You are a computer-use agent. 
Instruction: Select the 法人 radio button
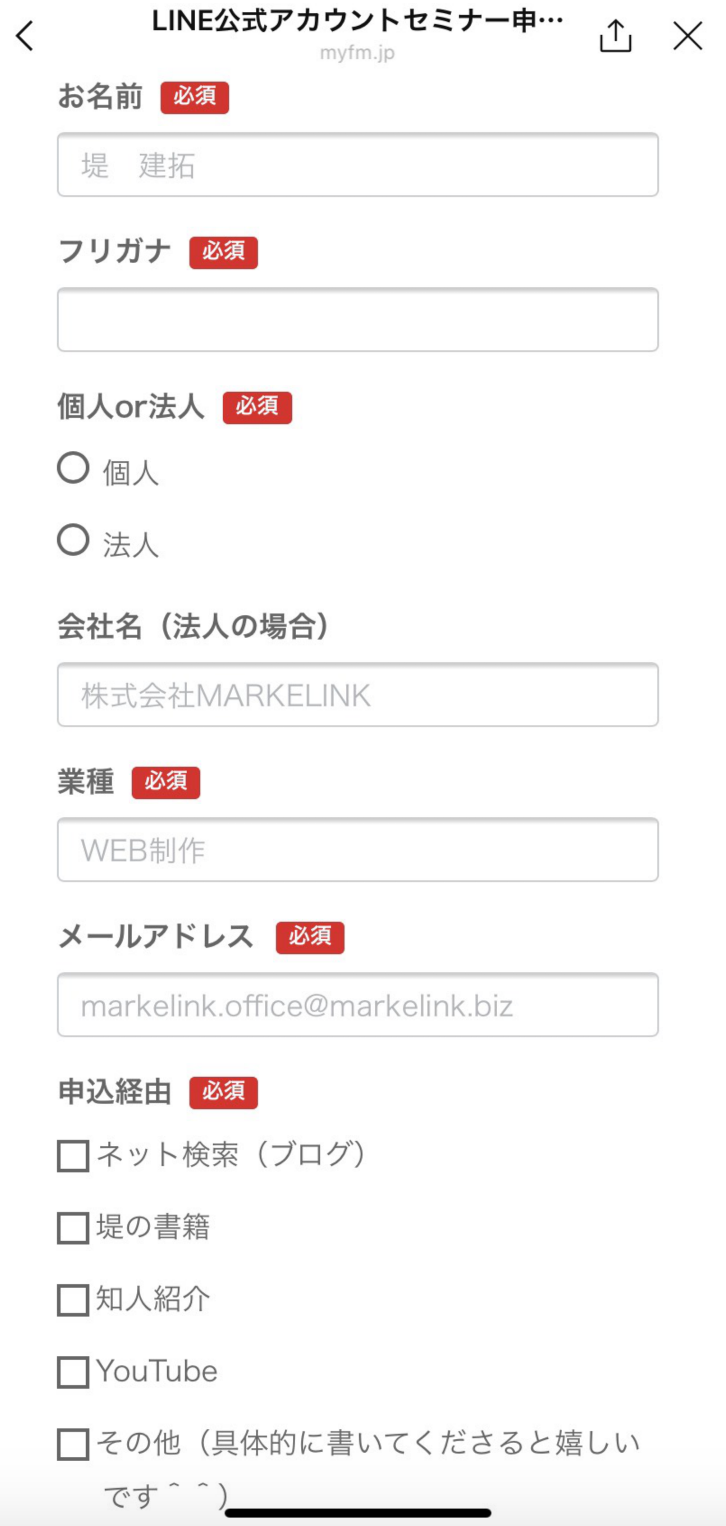tap(73, 541)
